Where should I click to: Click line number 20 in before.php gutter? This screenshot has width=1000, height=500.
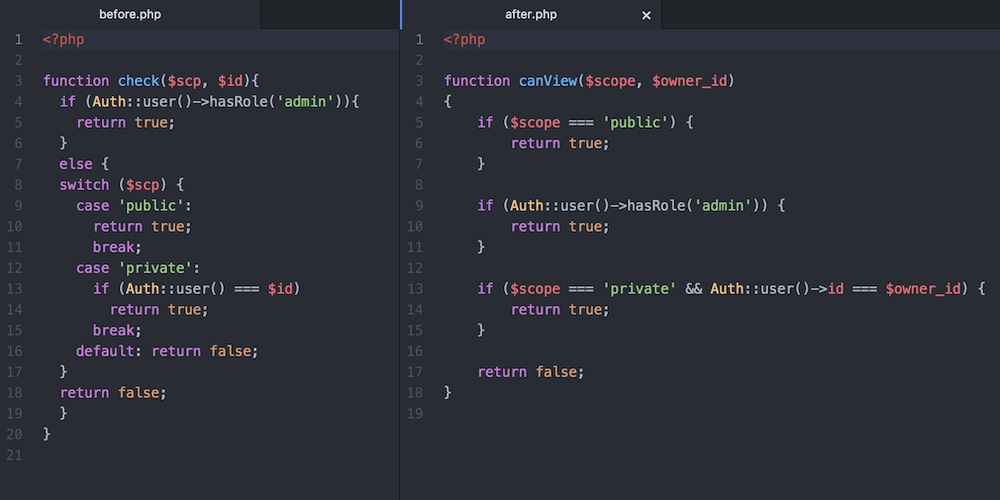point(15,434)
